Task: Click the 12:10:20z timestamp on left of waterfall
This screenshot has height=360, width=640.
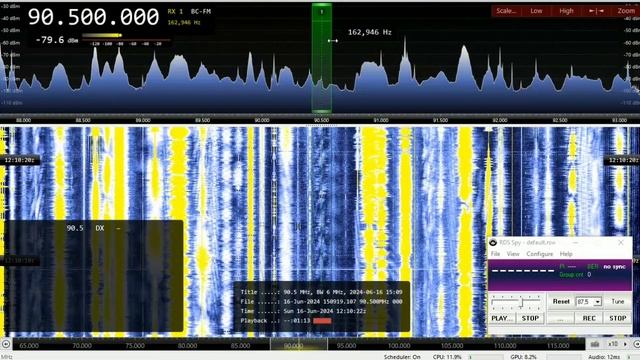Action: [x=19, y=160]
